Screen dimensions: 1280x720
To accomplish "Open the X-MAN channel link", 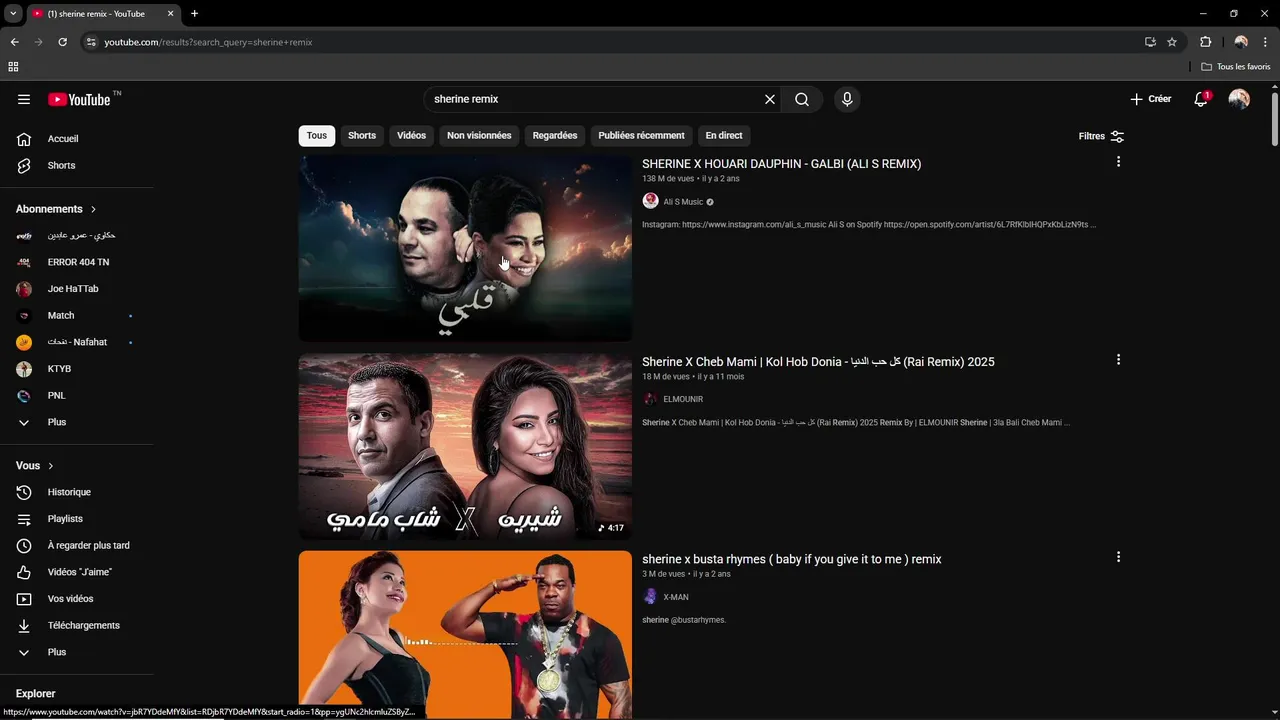I will [676, 597].
